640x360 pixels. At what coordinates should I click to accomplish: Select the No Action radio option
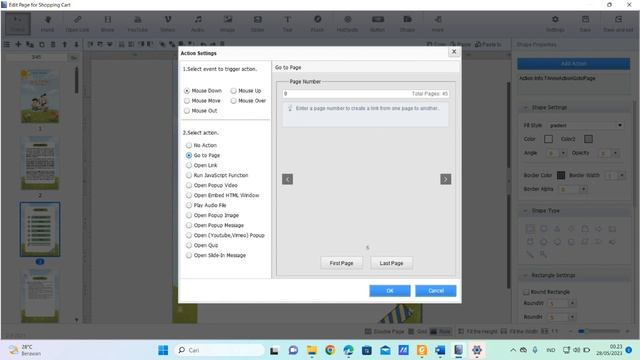tap(189, 145)
